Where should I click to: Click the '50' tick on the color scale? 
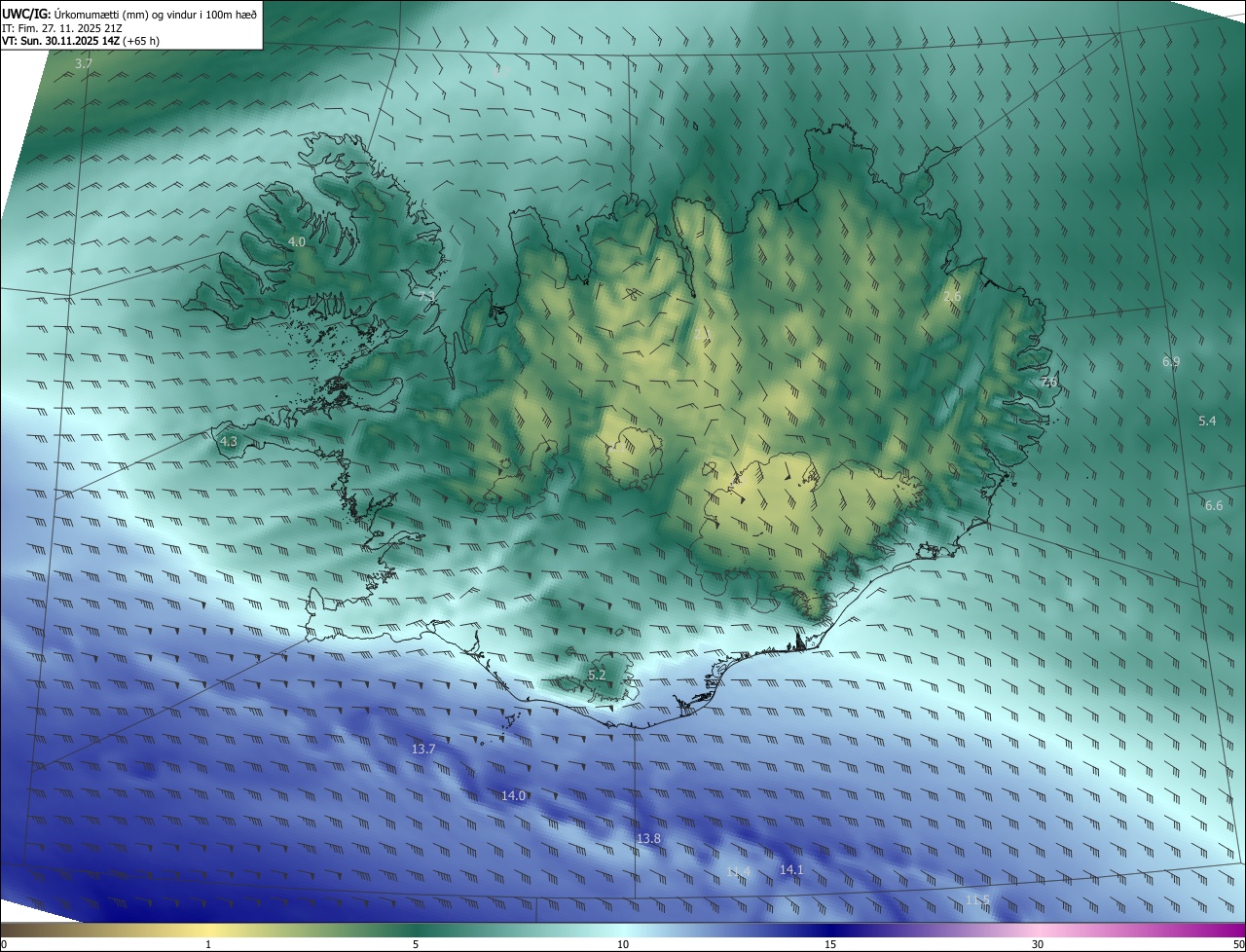(1238, 944)
